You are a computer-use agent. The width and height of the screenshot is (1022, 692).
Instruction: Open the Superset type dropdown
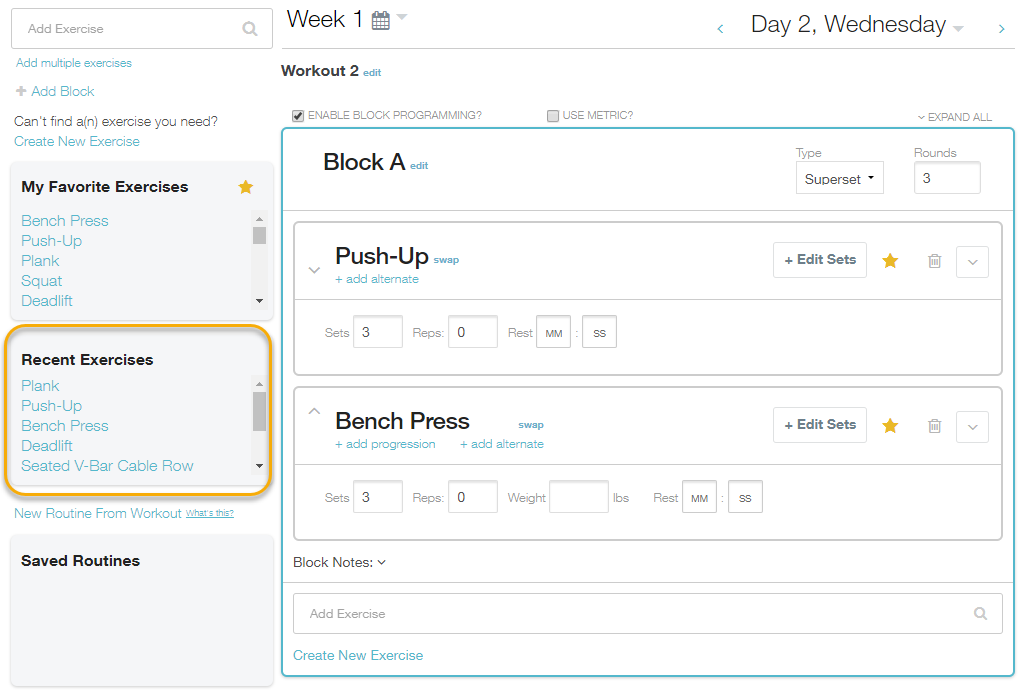pyautogui.click(x=839, y=179)
